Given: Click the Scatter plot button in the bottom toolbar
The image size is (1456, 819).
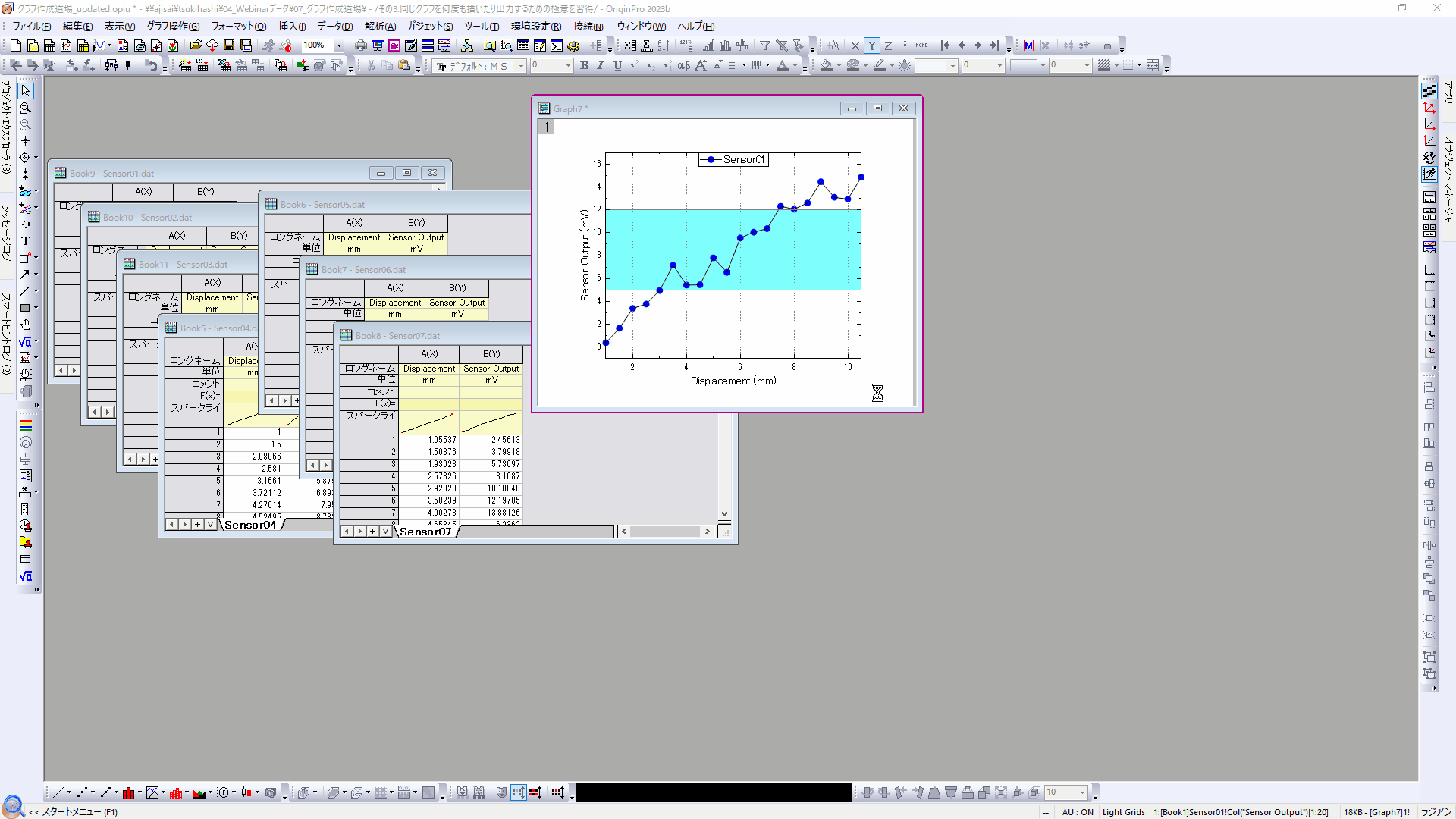Looking at the screenshot, I should click(x=82, y=792).
